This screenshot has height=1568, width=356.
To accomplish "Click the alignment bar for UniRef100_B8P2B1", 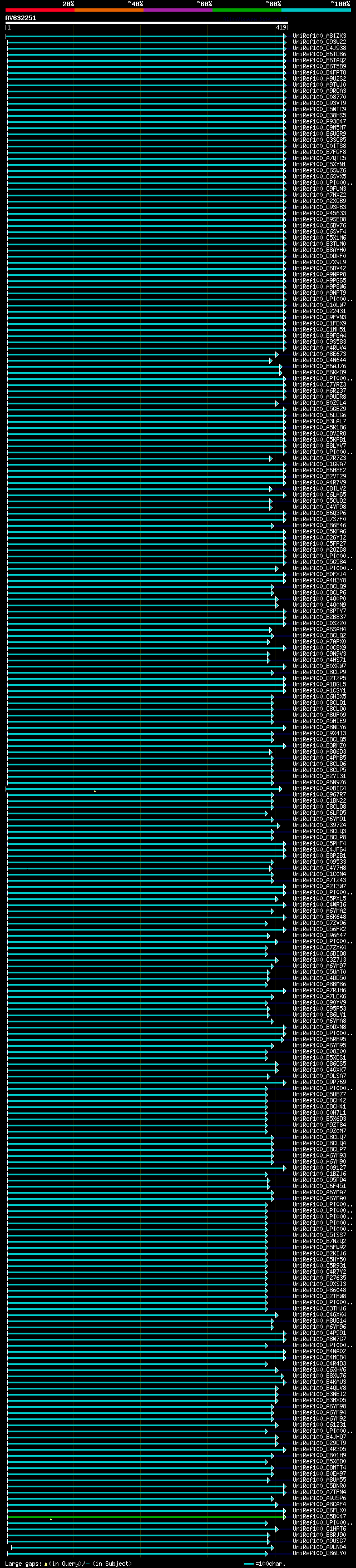I will (x=146, y=855).
